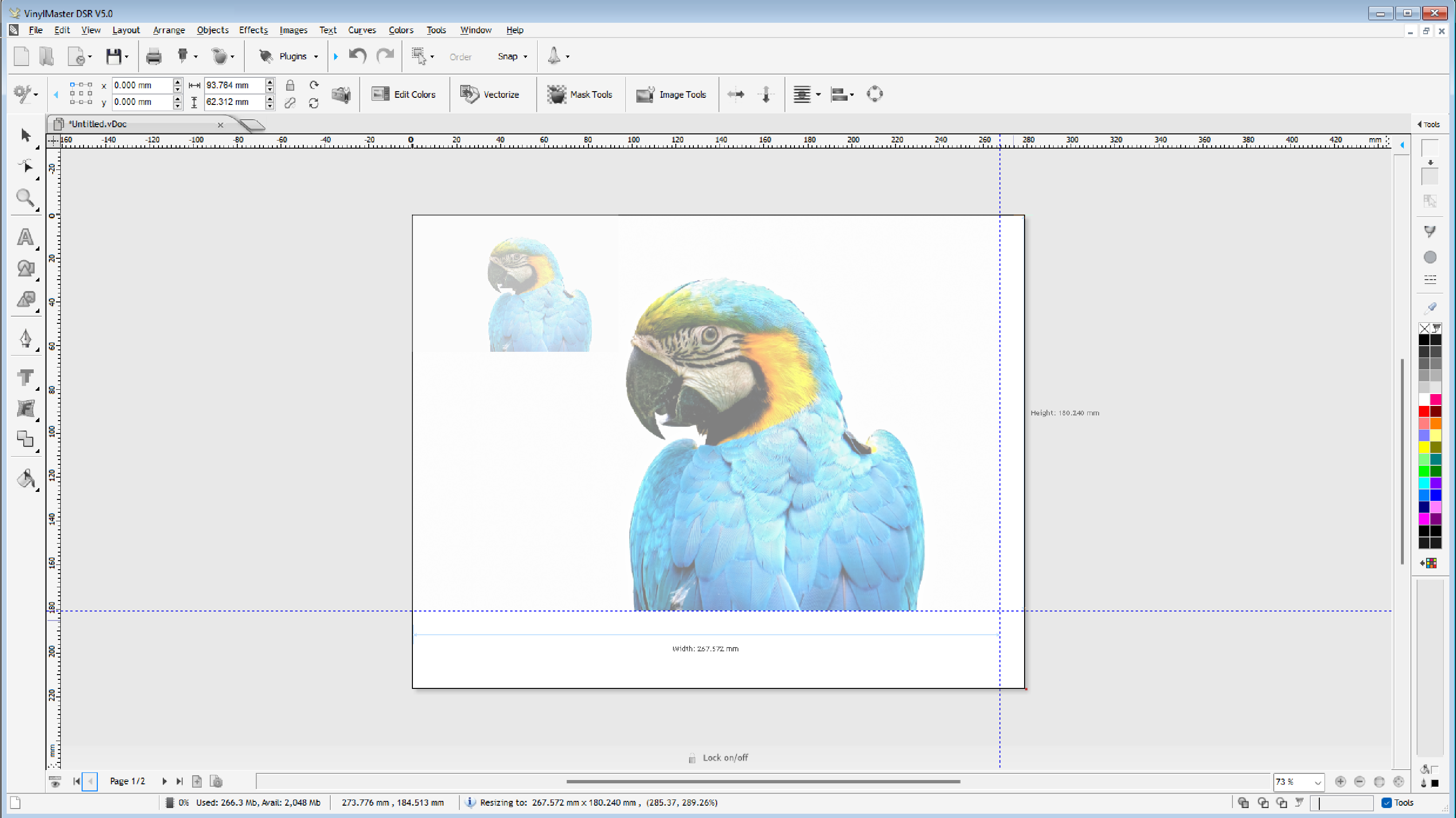Select the arrow selection tool
Viewport: 1456px width, 818px height.
pyautogui.click(x=26, y=135)
